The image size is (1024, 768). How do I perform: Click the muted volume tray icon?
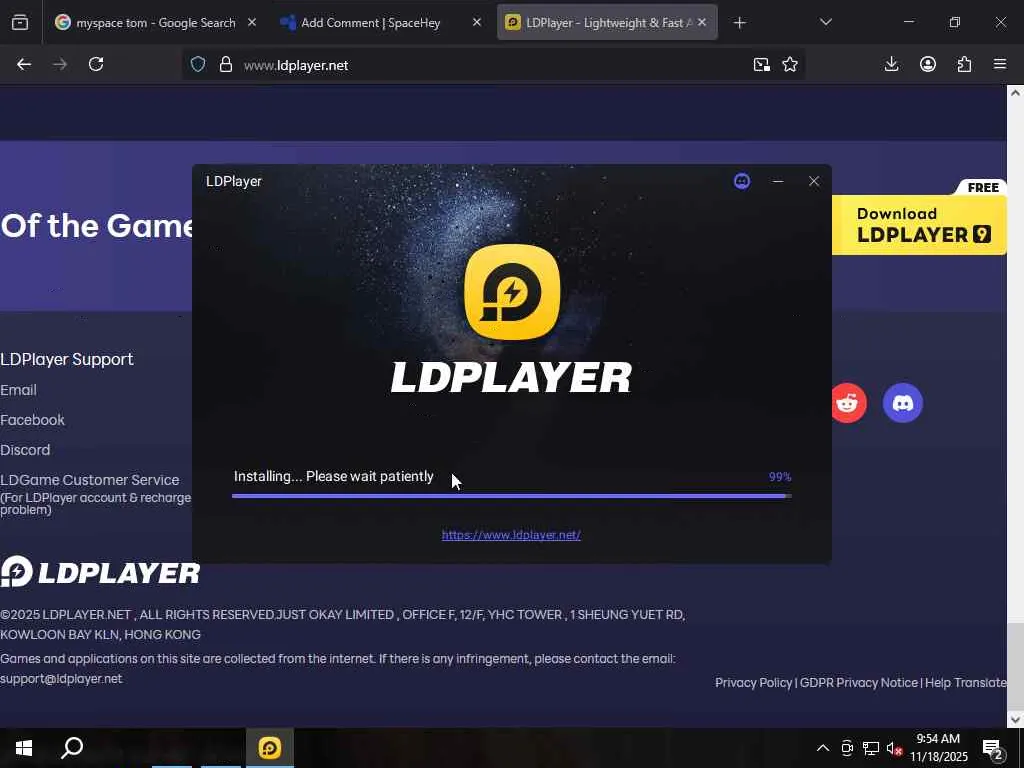[894, 748]
